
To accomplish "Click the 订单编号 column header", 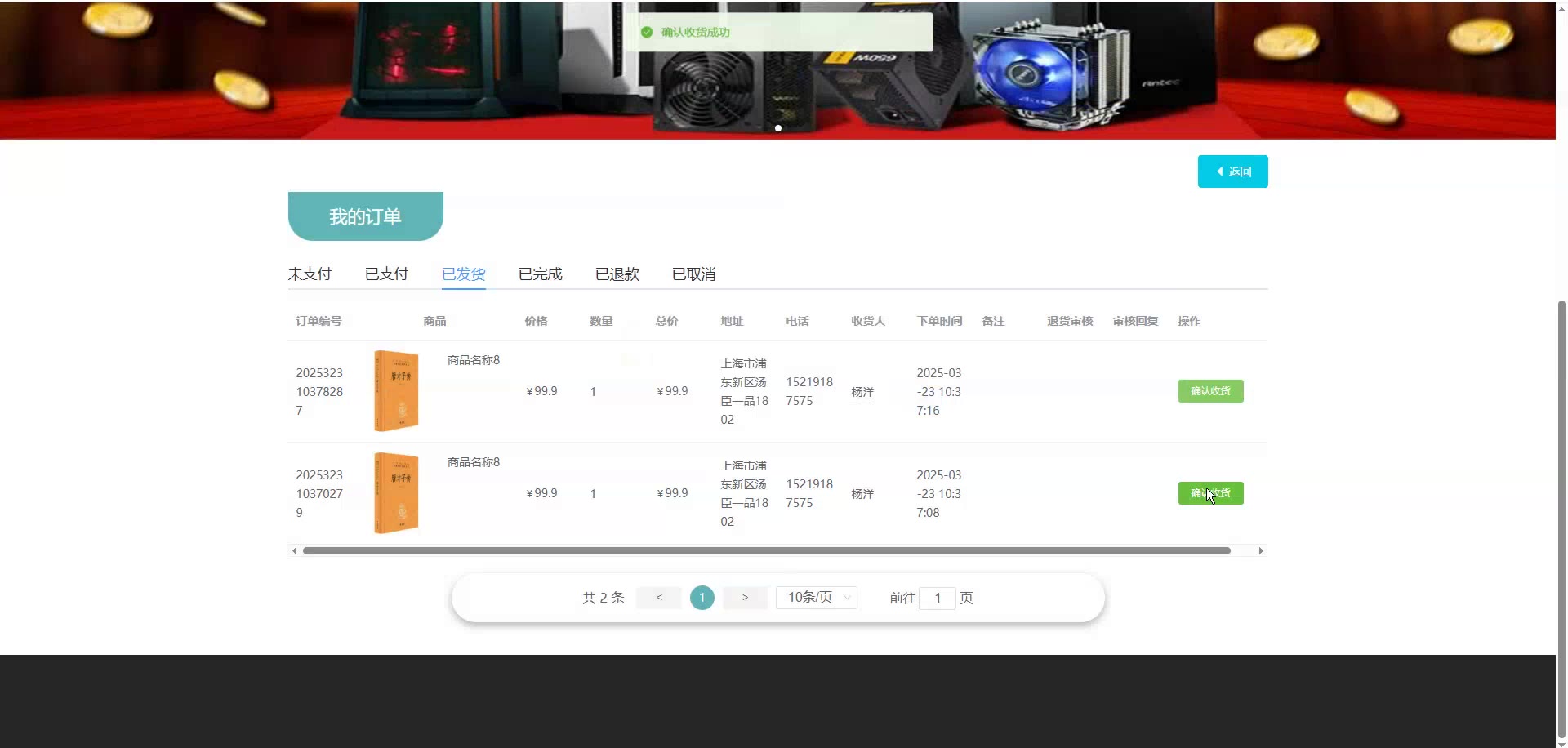I will (x=318, y=321).
